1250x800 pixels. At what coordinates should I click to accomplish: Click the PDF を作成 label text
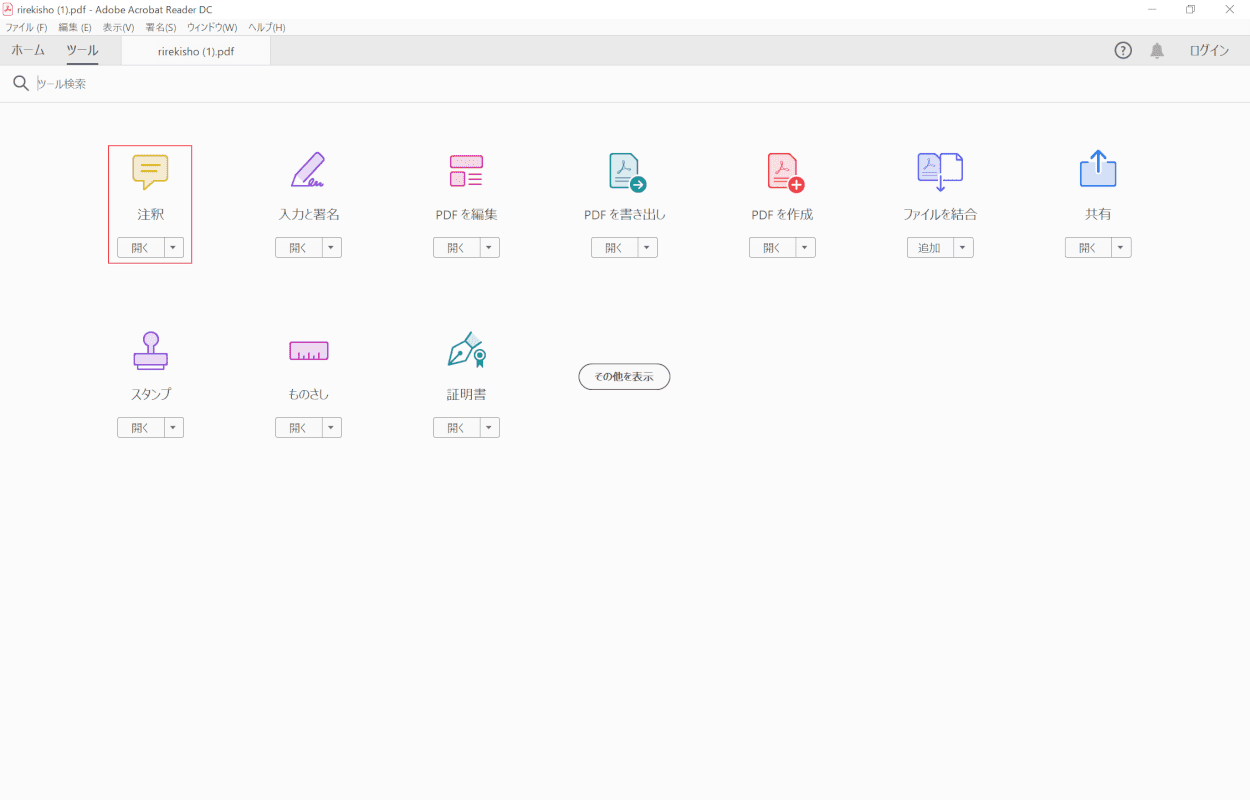pos(782,214)
